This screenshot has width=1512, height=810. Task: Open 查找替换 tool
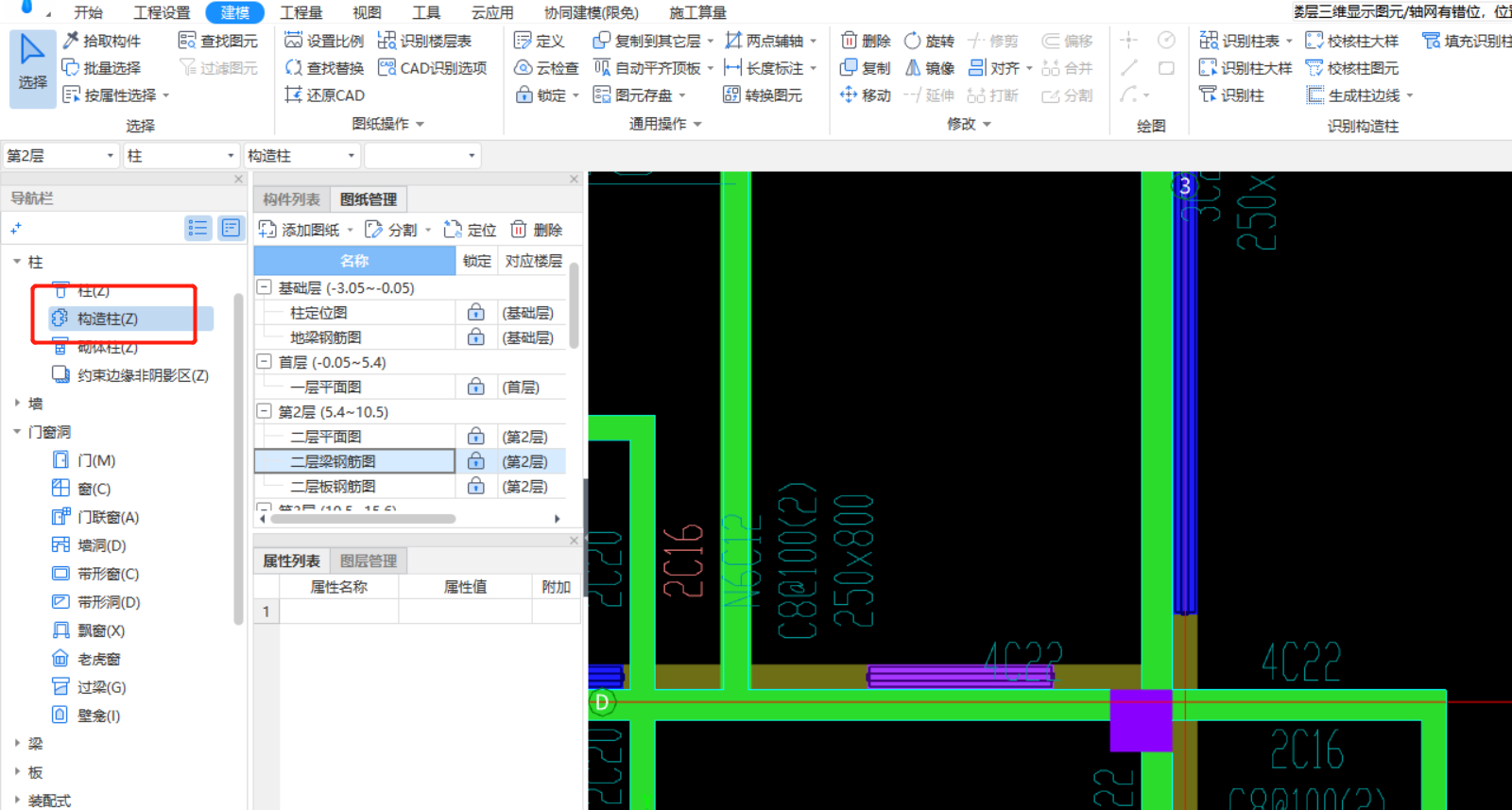tap(324, 68)
